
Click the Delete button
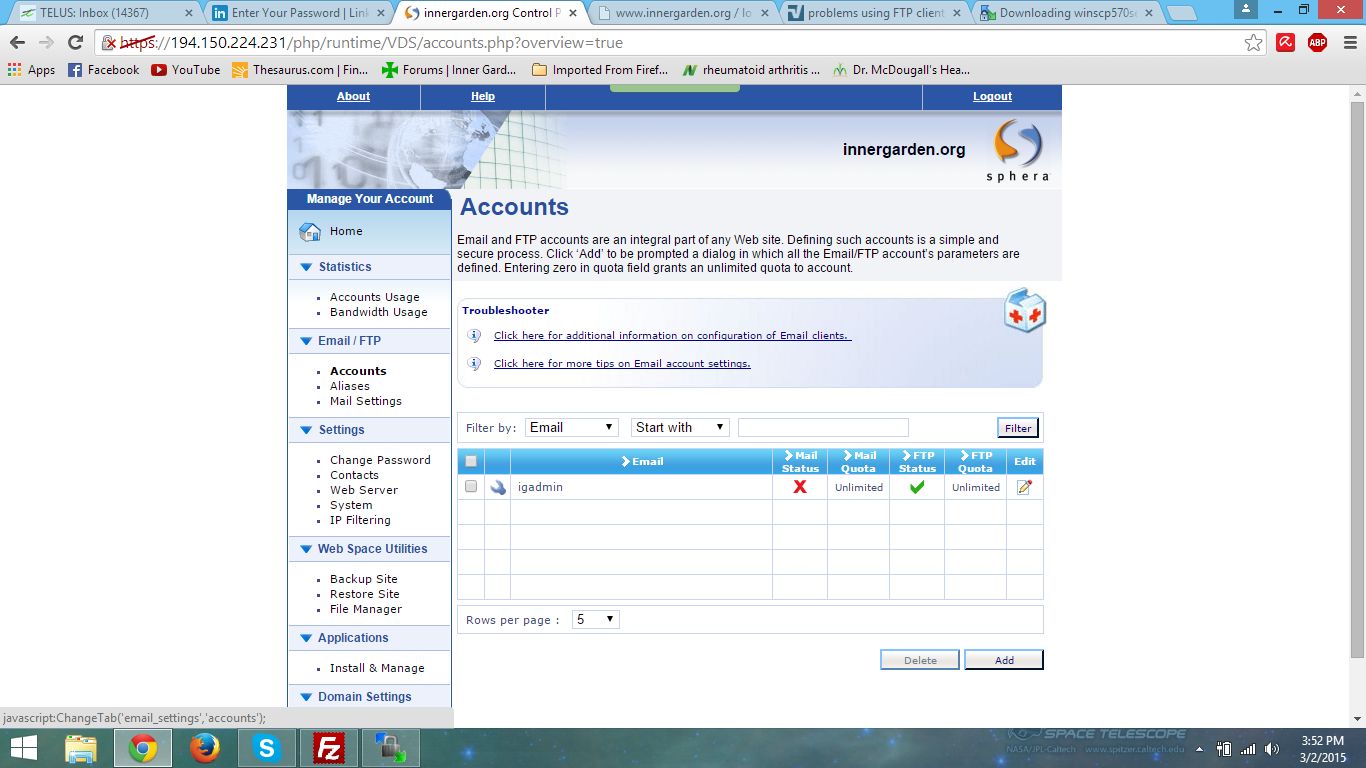pyautogui.click(x=920, y=660)
